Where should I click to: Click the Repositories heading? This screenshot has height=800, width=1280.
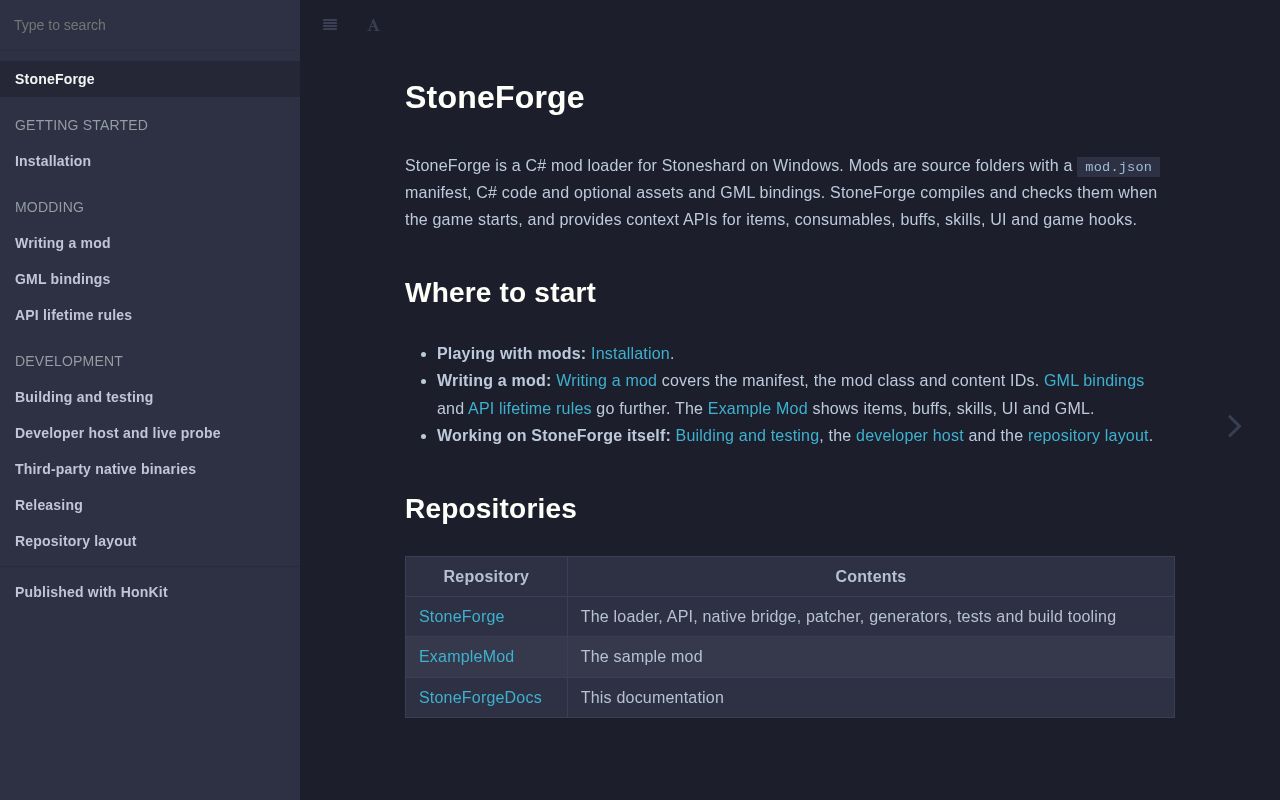pos(491,509)
